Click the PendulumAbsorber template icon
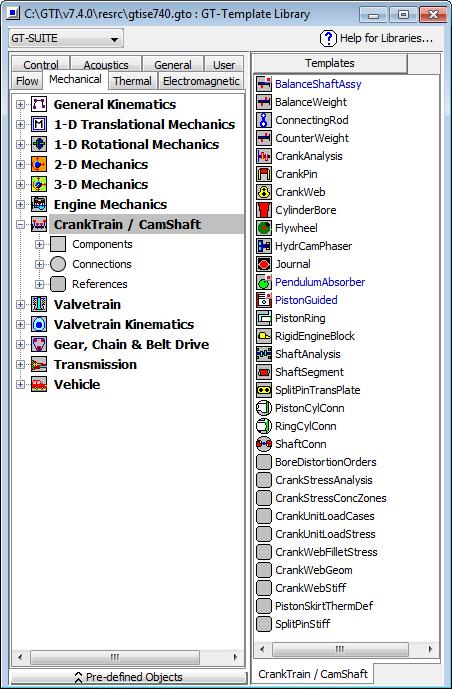Image resolution: width=452 pixels, height=689 pixels. pos(264,282)
